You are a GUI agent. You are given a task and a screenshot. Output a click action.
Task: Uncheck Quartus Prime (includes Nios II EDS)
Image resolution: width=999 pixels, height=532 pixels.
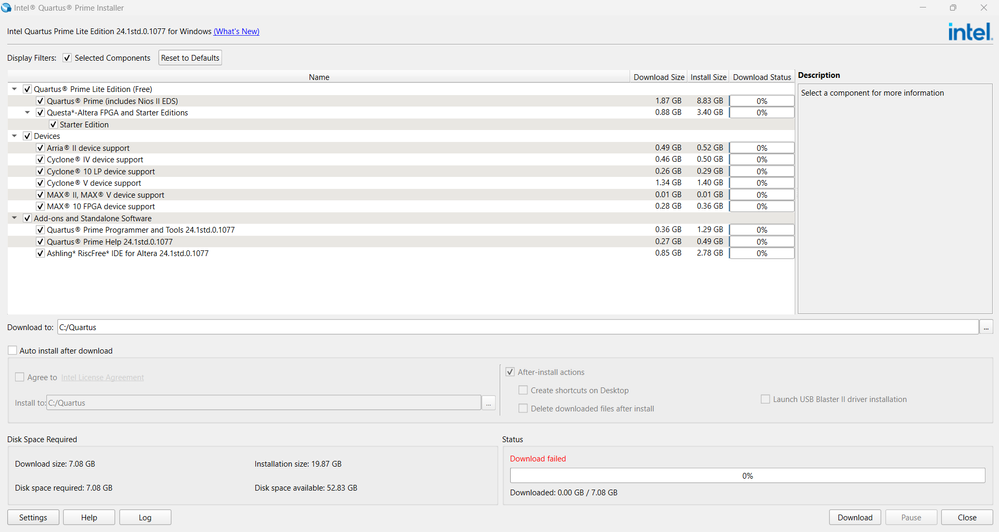click(x=40, y=101)
